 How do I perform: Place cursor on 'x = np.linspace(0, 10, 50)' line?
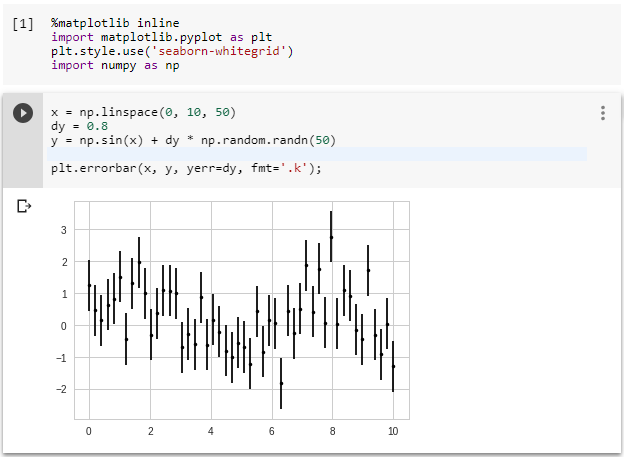[143, 112]
